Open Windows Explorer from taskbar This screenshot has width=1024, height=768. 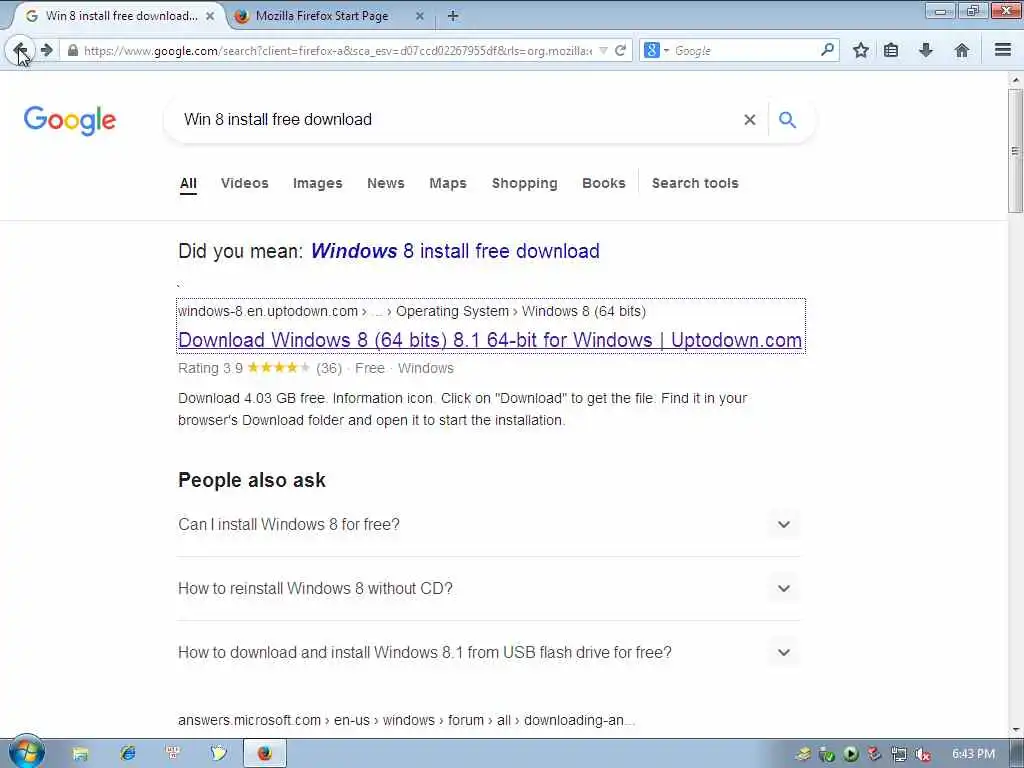(80, 754)
